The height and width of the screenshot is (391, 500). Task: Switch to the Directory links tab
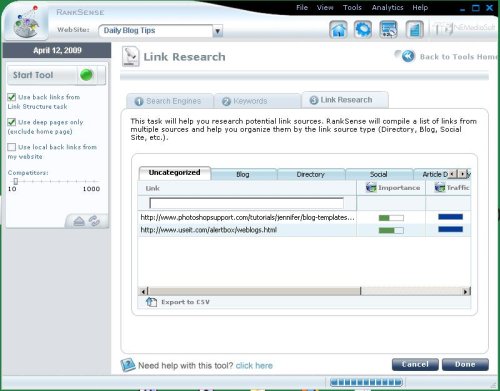(x=311, y=174)
